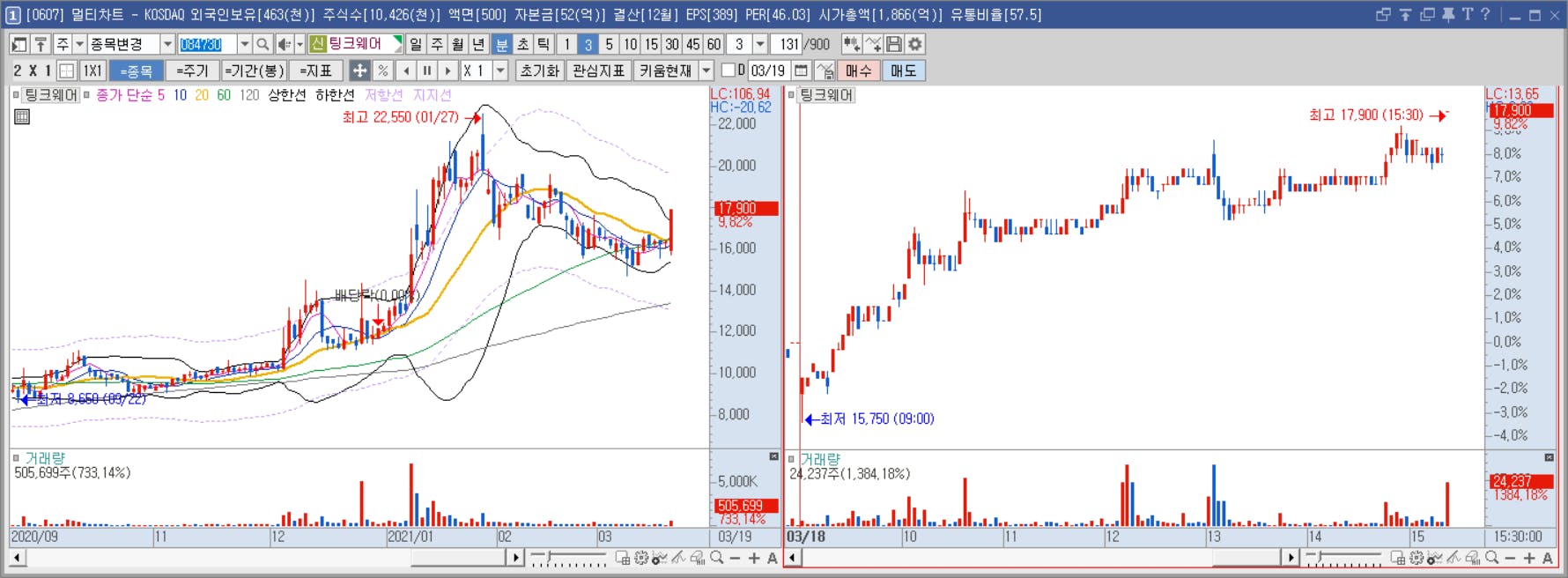Open the X 1 speed dropdown
The height and width of the screenshot is (578, 1568).
pos(500,70)
